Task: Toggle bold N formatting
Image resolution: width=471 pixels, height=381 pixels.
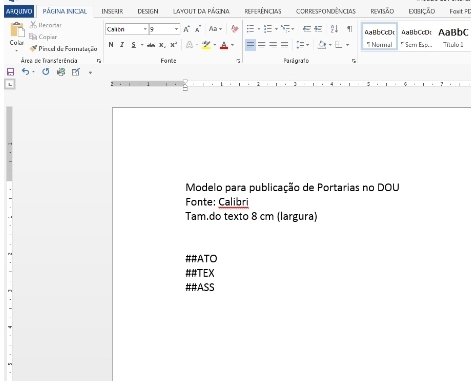Action: coord(111,45)
